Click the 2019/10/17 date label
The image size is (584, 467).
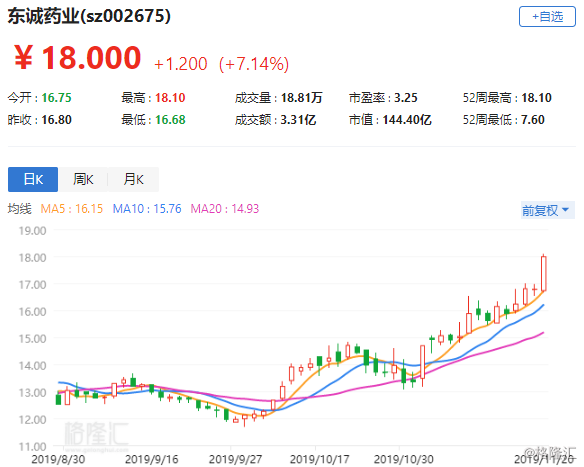pos(320,460)
